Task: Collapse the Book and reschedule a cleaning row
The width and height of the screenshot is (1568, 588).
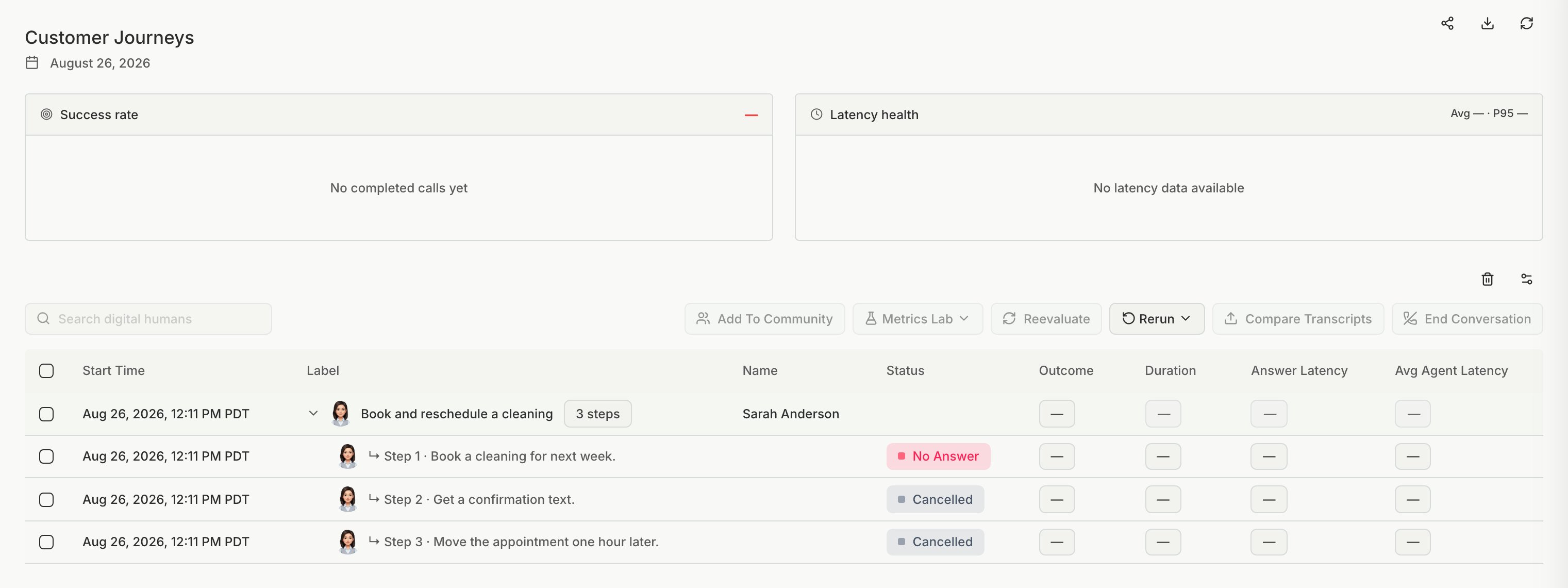Action: point(313,413)
